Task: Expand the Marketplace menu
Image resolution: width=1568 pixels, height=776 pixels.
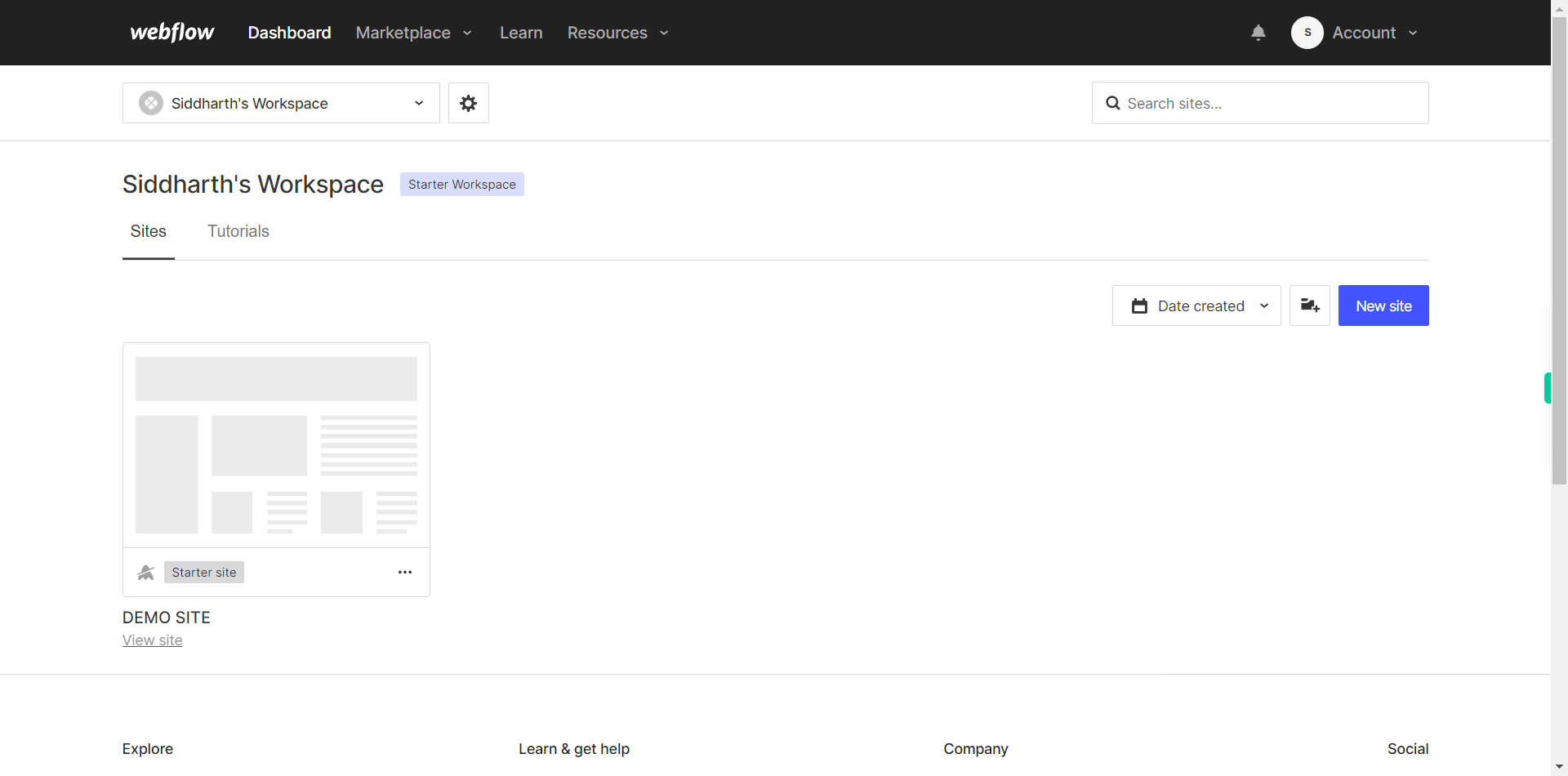Action: [414, 33]
